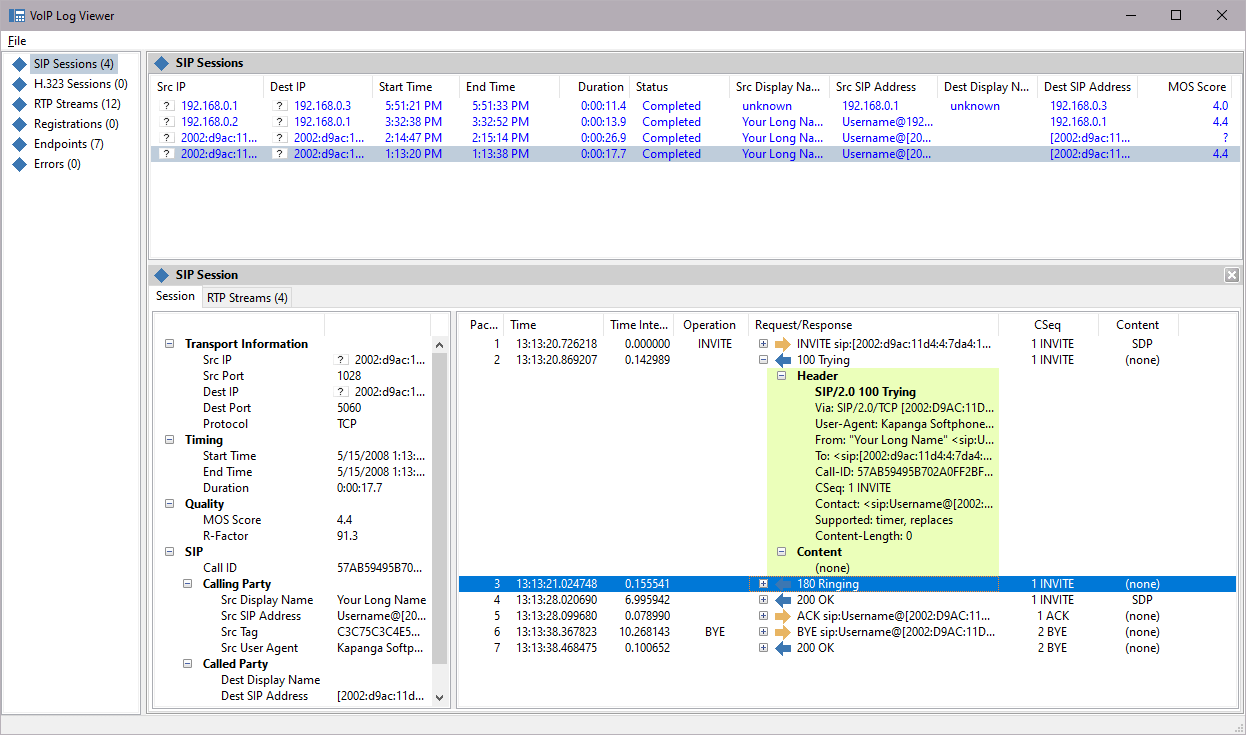Click the Call-ID header line in 100 Trying
Screen dimensions: 1246x735
pos(906,472)
